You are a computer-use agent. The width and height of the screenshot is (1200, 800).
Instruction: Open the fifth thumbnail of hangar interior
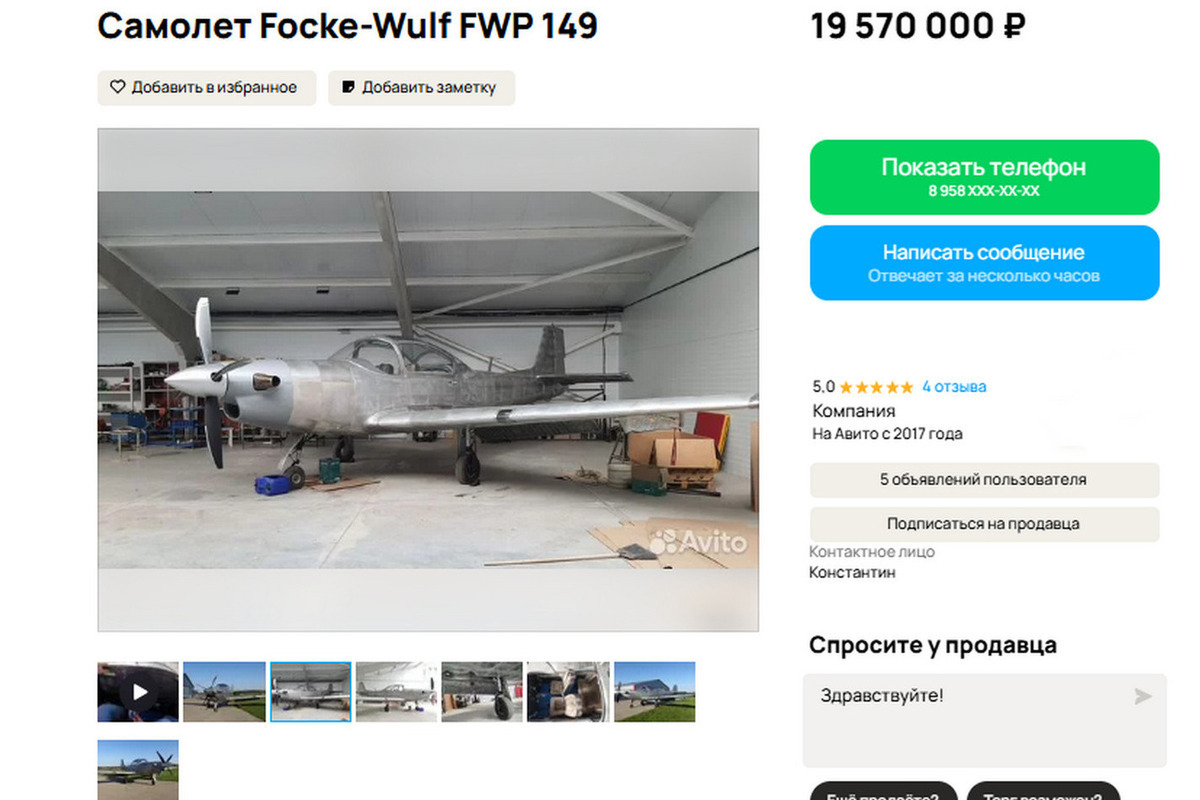482,691
